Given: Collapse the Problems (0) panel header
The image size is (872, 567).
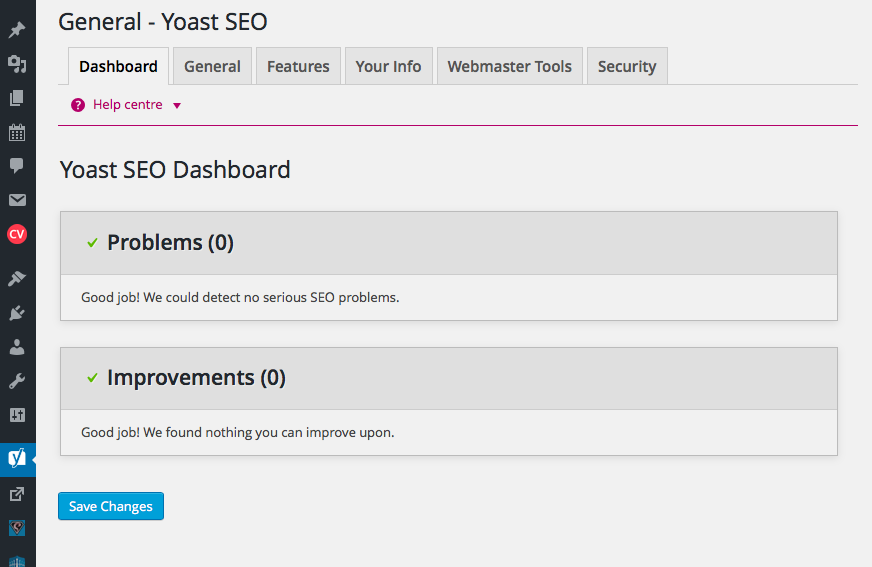Looking at the screenshot, I should (449, 243).
